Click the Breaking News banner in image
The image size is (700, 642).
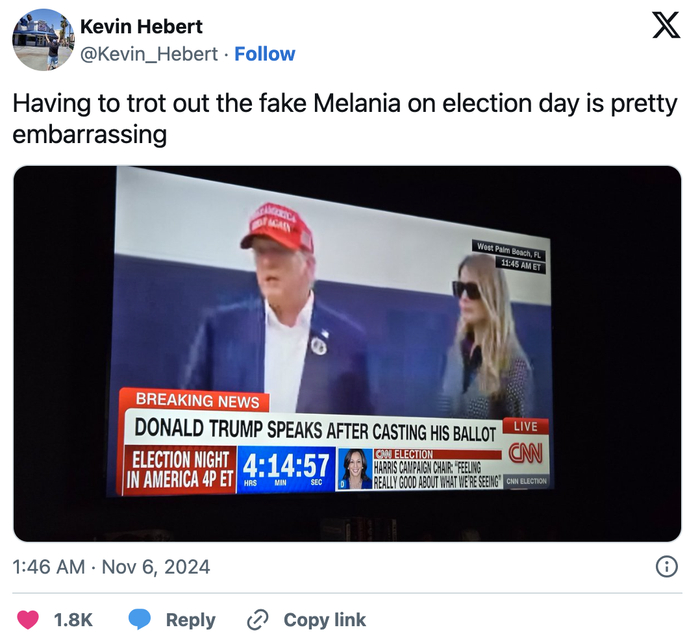pyautogui.click(x=191, y=401)
